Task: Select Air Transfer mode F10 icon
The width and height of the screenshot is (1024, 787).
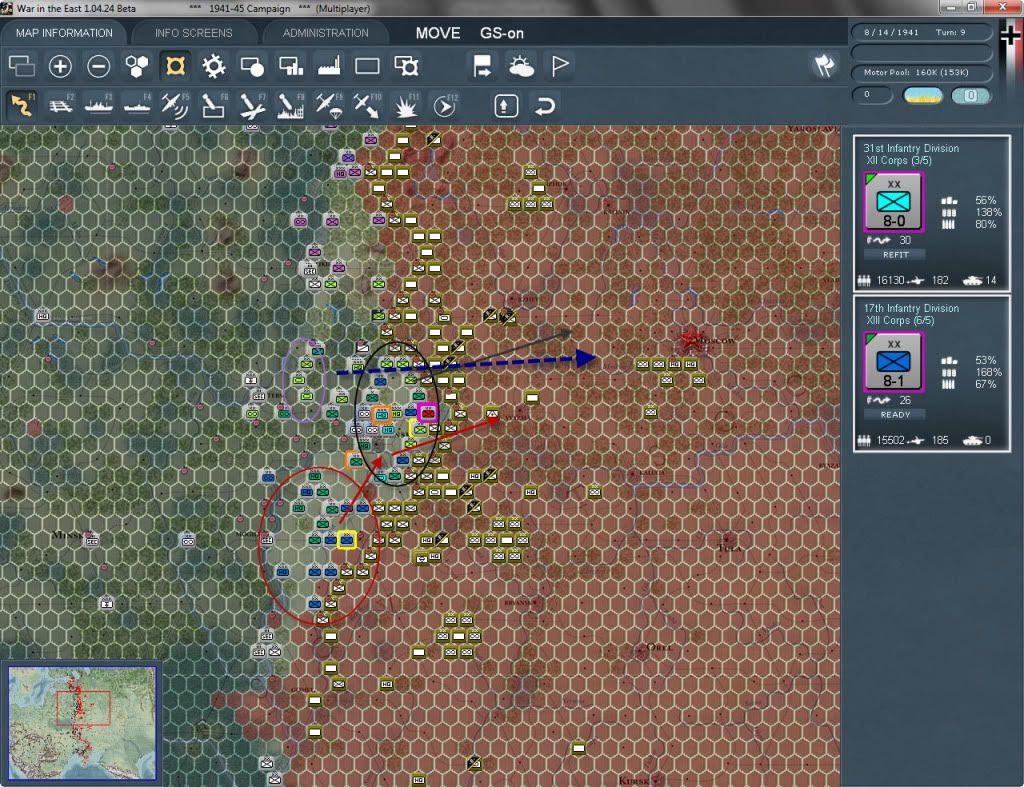Action: point(367,105)
